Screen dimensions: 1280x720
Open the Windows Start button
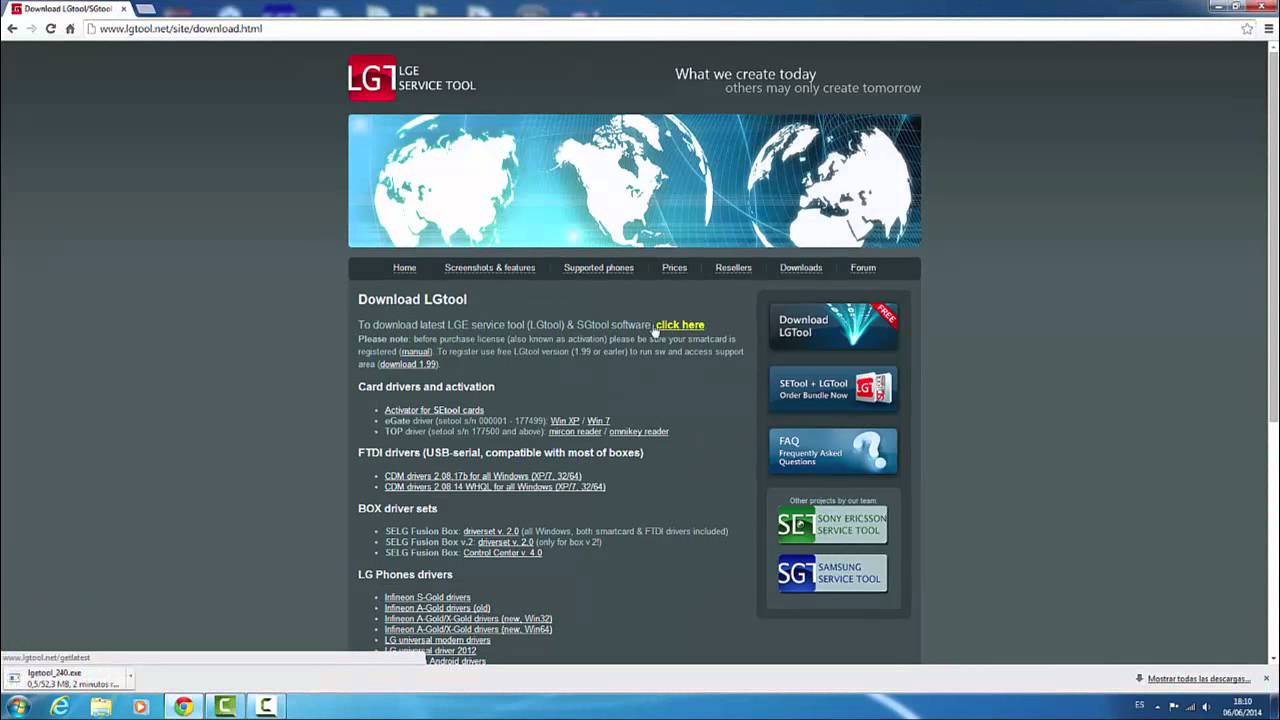pyautogui.click(x=18, y=706)
